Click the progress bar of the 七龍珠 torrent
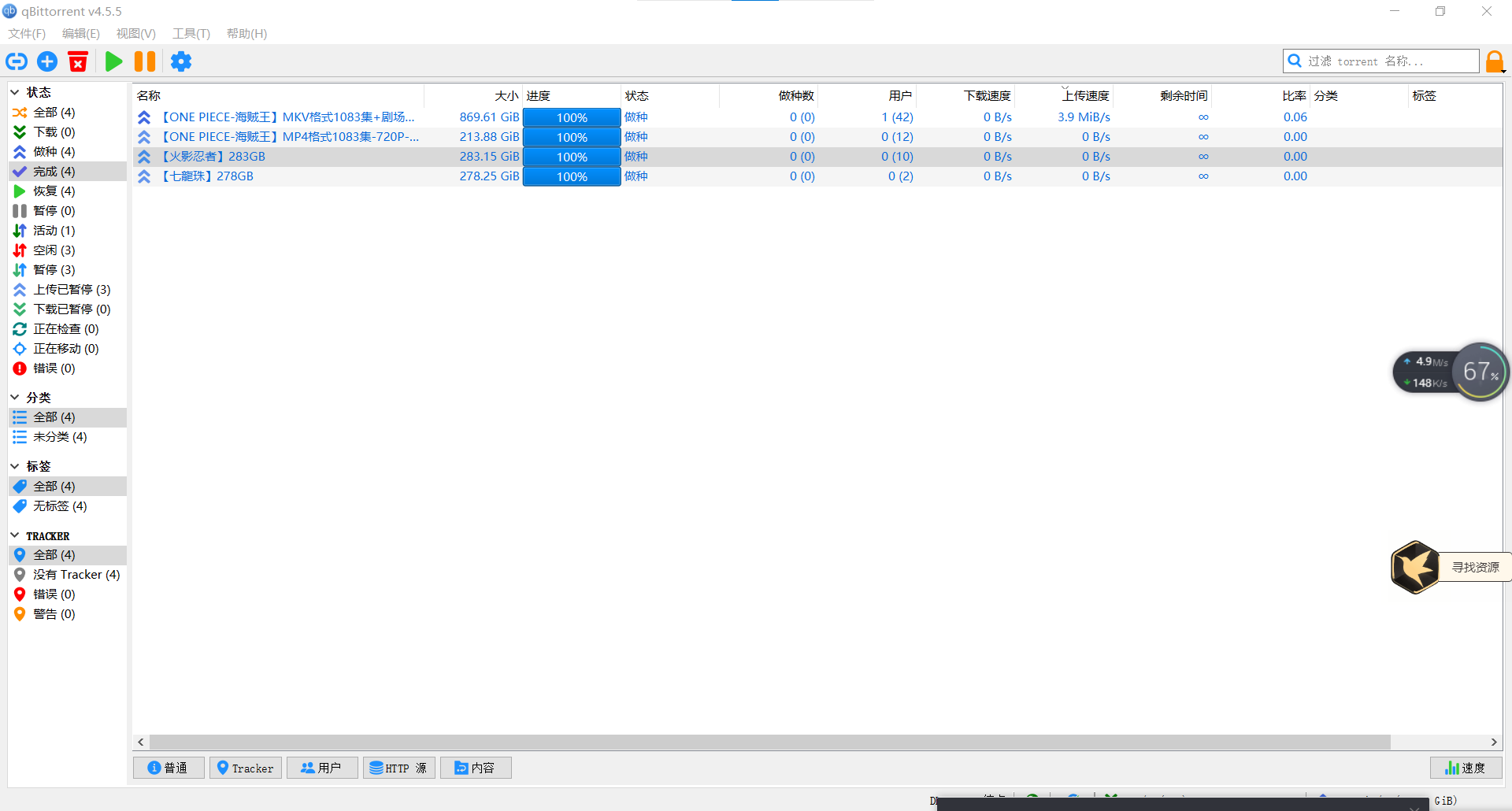1512x811 pixels. (x=572, y=176)
